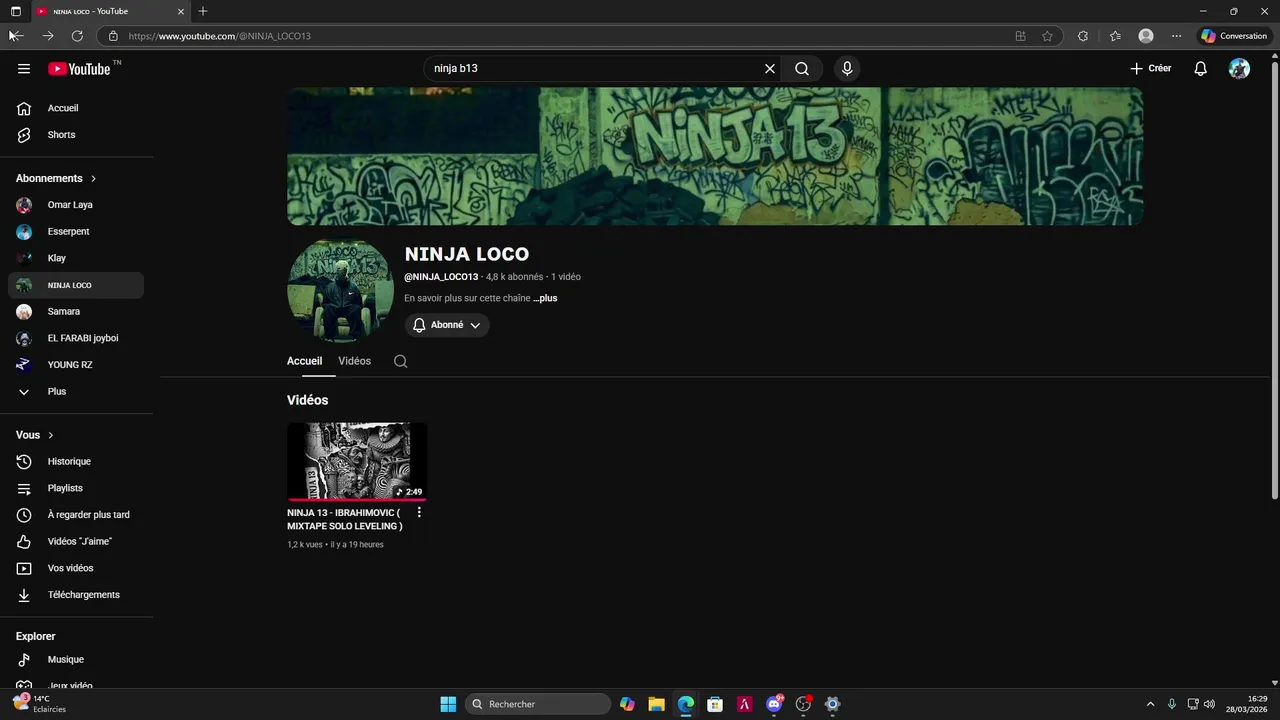This screenshot has height=720, width=1280.
Task: Click the taskbar Rechercher search box
Action: [x=538, y=704]
